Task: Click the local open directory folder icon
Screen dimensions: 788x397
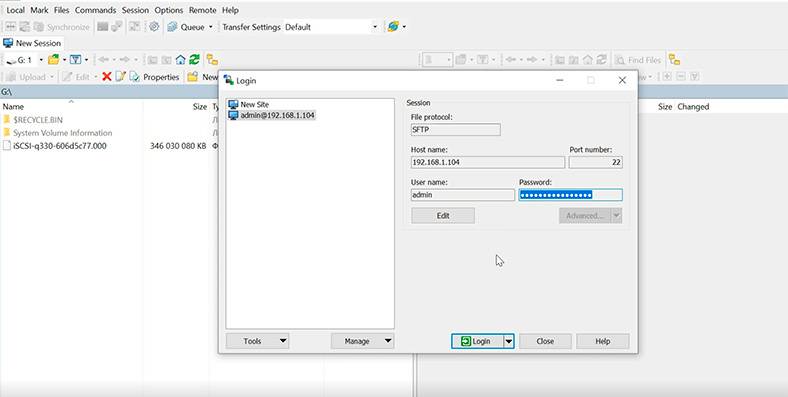Action: coord(54,60)
